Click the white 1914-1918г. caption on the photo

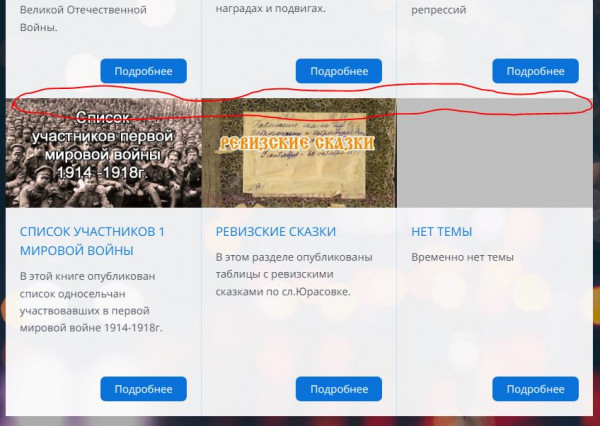coord(102,172)
